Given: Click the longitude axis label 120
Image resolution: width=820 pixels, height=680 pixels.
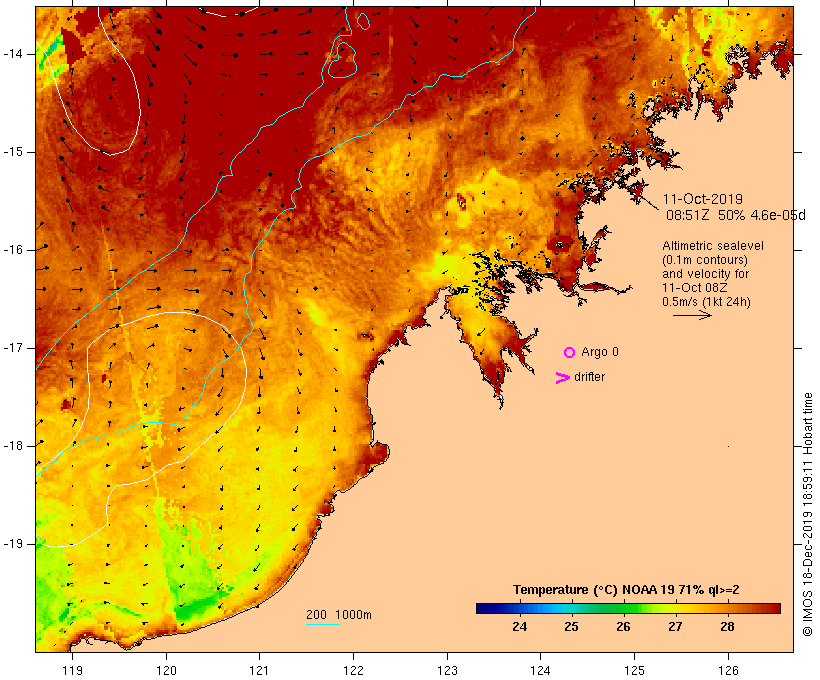Looking at the screenshot, I should 166,671.
